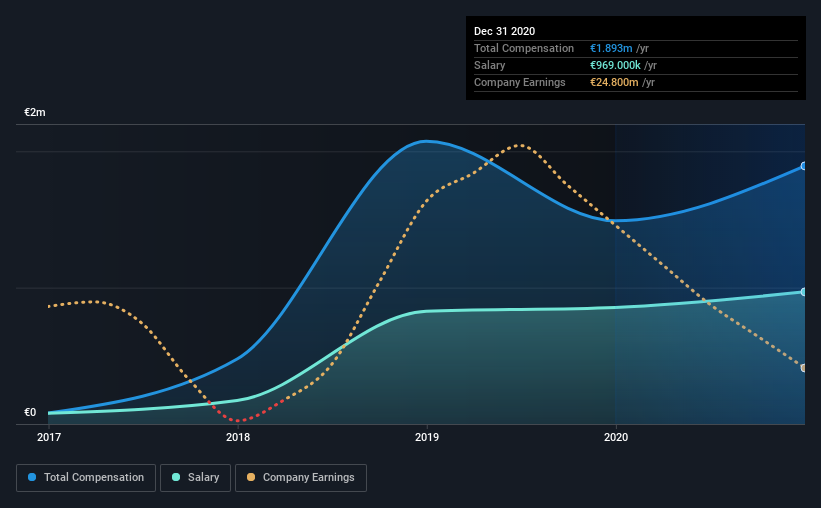Select the Company Earnings end data point
The width and height of the screenshot is (821, 508).
(x=803, y=368)
